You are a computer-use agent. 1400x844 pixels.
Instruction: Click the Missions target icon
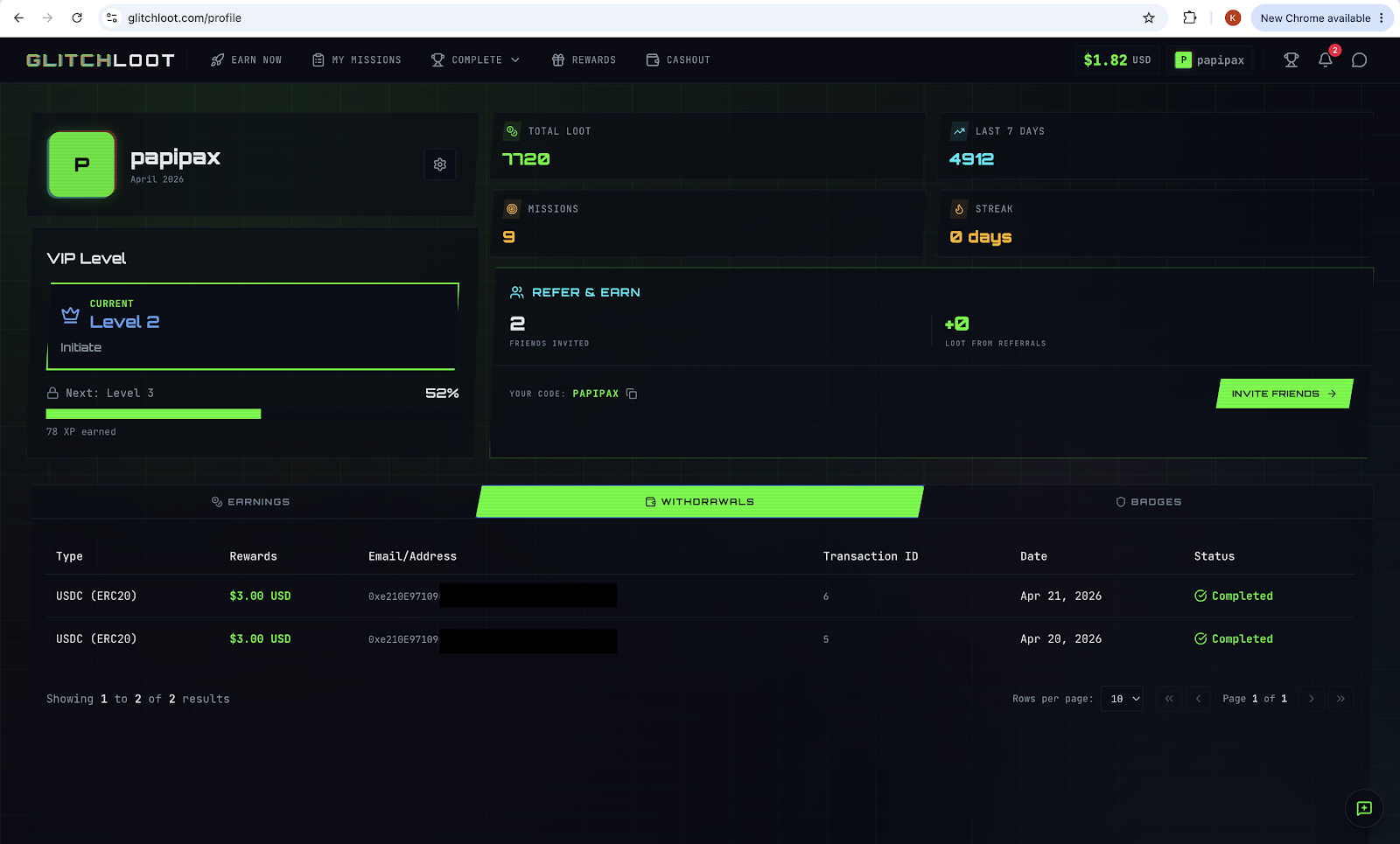(512, 209)
